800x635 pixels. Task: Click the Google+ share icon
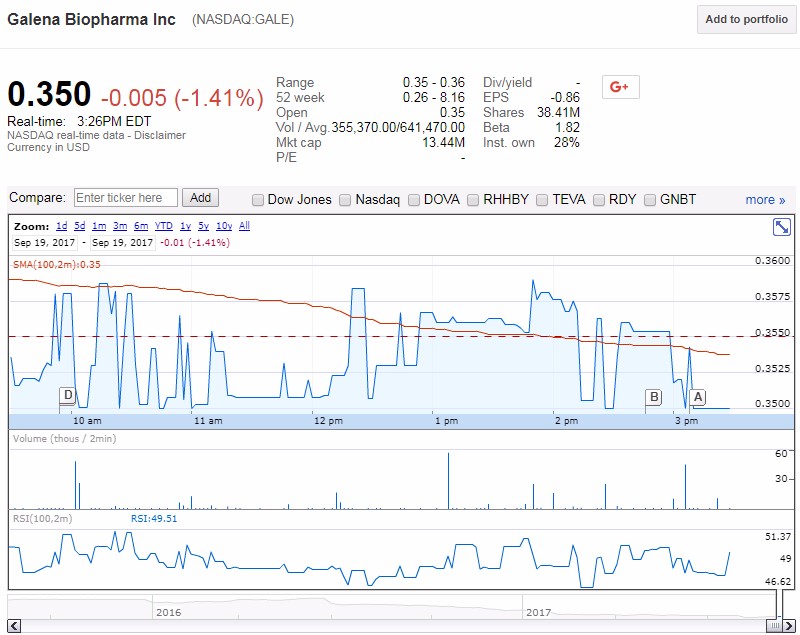620,87
